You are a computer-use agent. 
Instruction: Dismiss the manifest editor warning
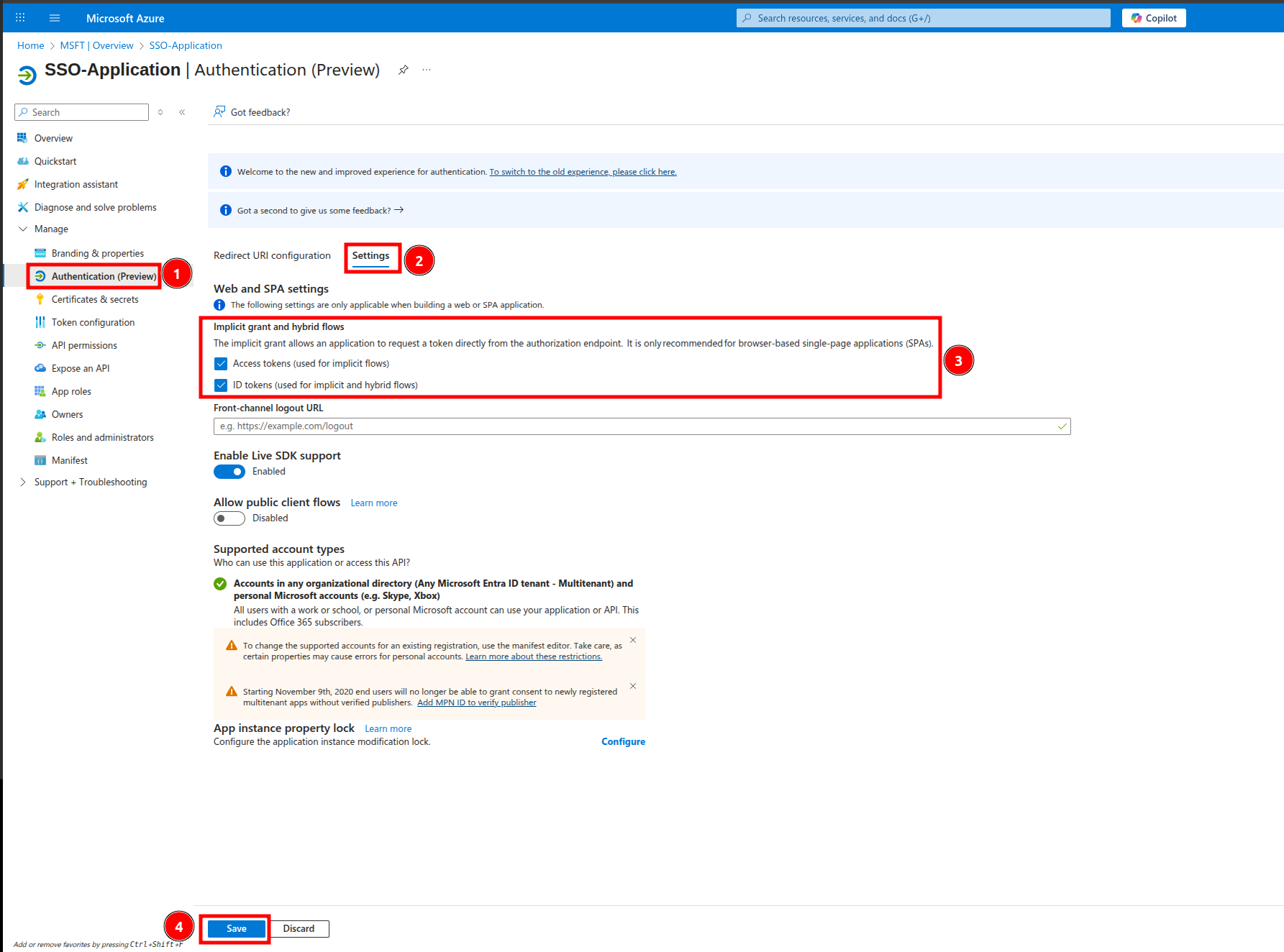tap(633, 640)
